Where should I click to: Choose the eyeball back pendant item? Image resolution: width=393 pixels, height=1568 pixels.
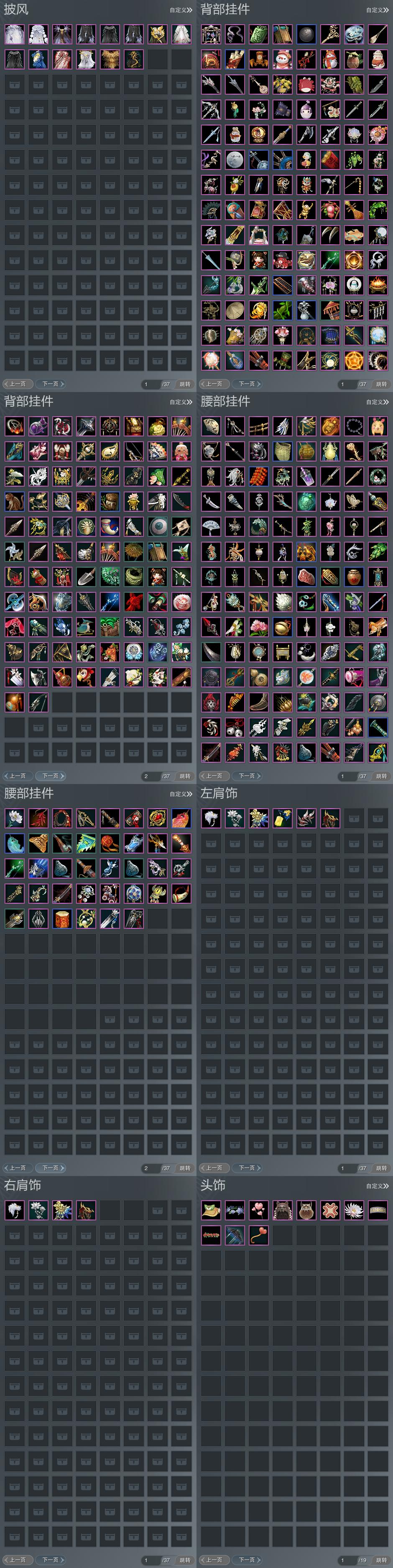(158, 526)
